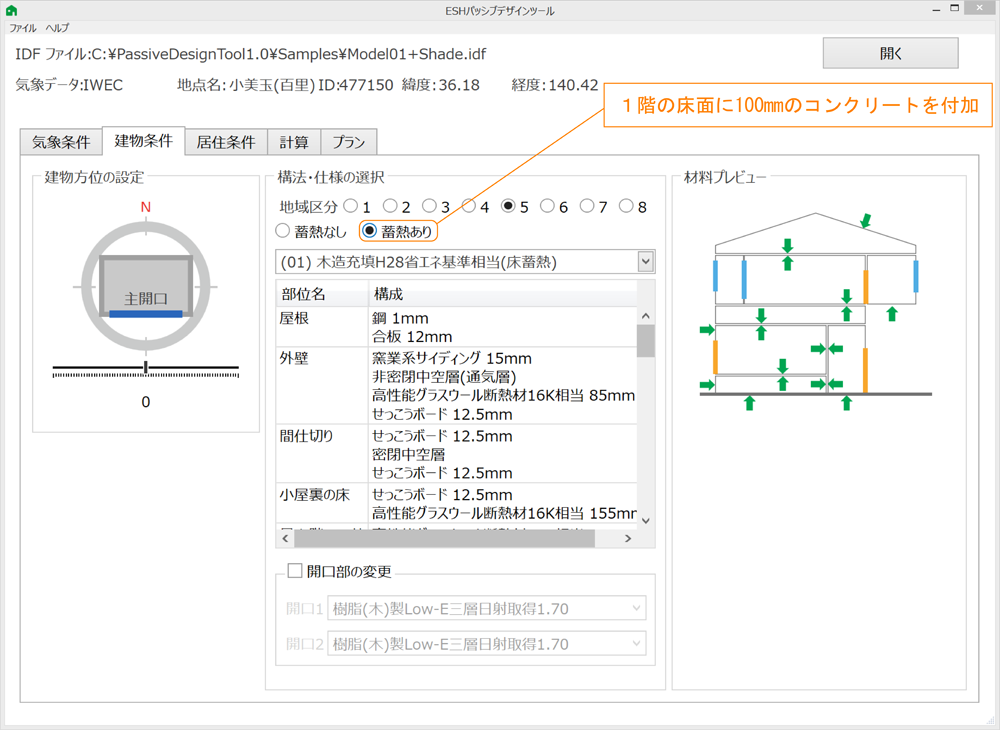Select 地域区分 radio button 6

coord(547,206)
